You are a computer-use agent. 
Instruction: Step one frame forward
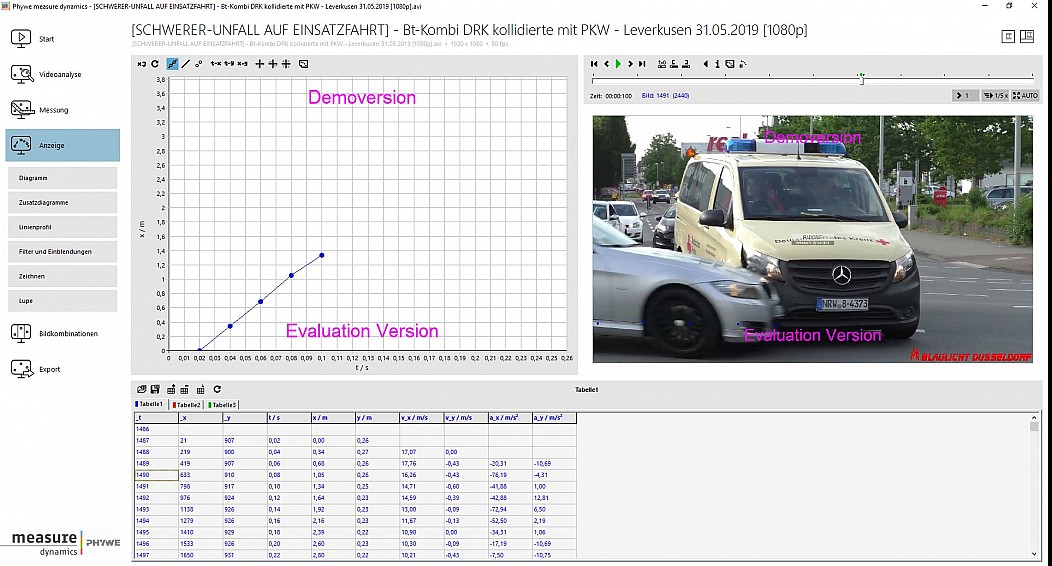pos(630,64)
